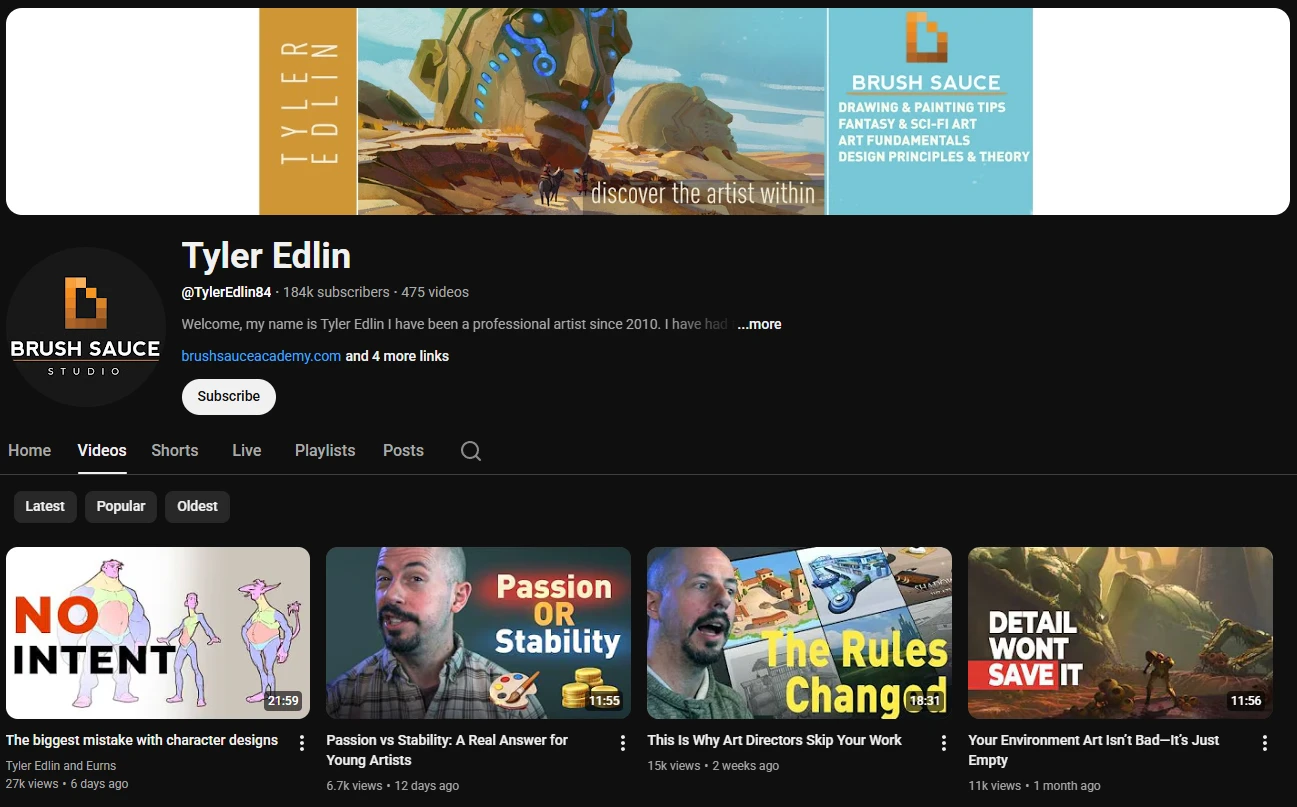Open three-dot menu for Environment Art video
The height and width of the screenshot is (807, 1297).
coord(1264,743)
